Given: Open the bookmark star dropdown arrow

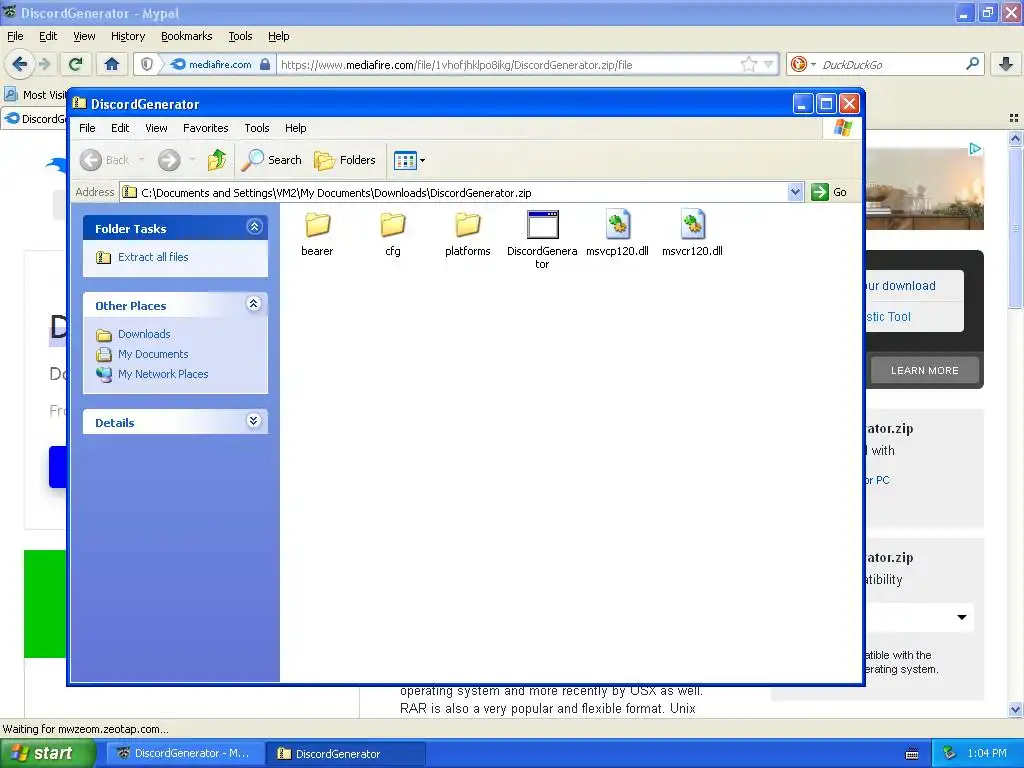Looking at the screenshot, I should coord(768,64).
